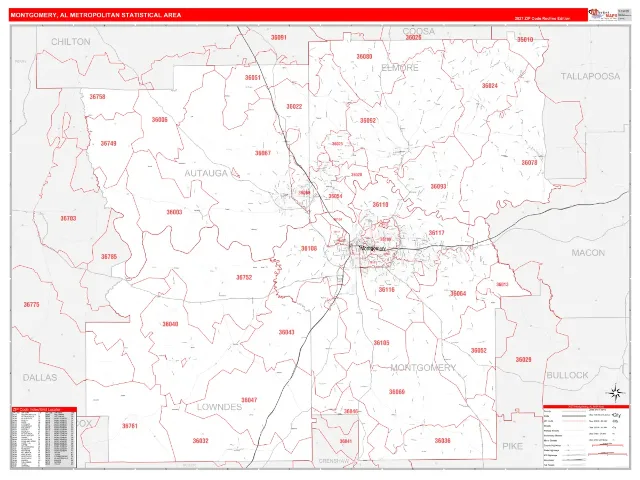Click ZIP code 36064

pos(458,293)
